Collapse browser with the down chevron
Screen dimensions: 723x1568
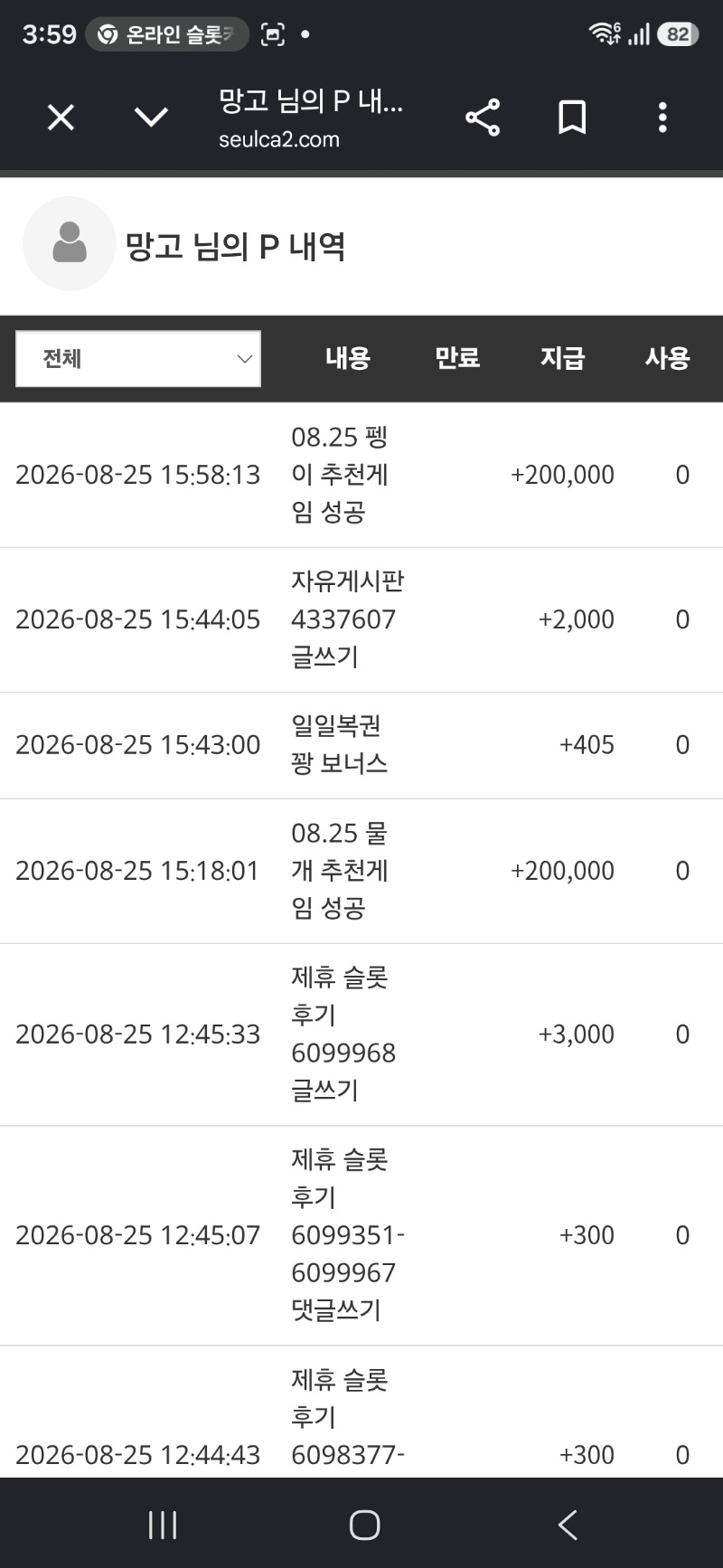[151, 118]
